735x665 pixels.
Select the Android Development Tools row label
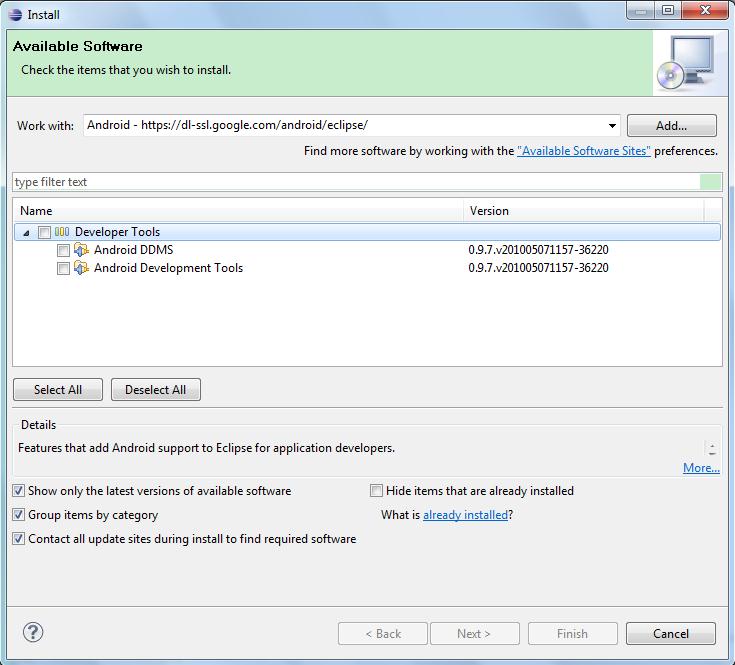pyautogui.click(x=169, y=268)
